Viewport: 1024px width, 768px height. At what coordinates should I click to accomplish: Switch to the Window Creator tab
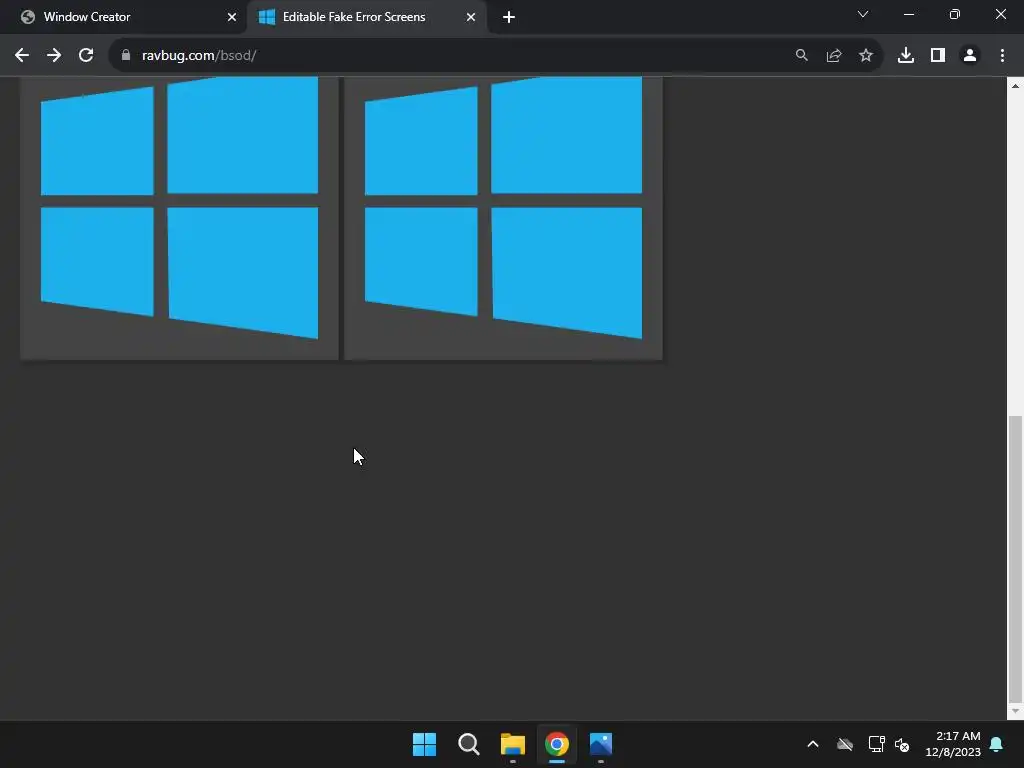click(x=123, y=17)
